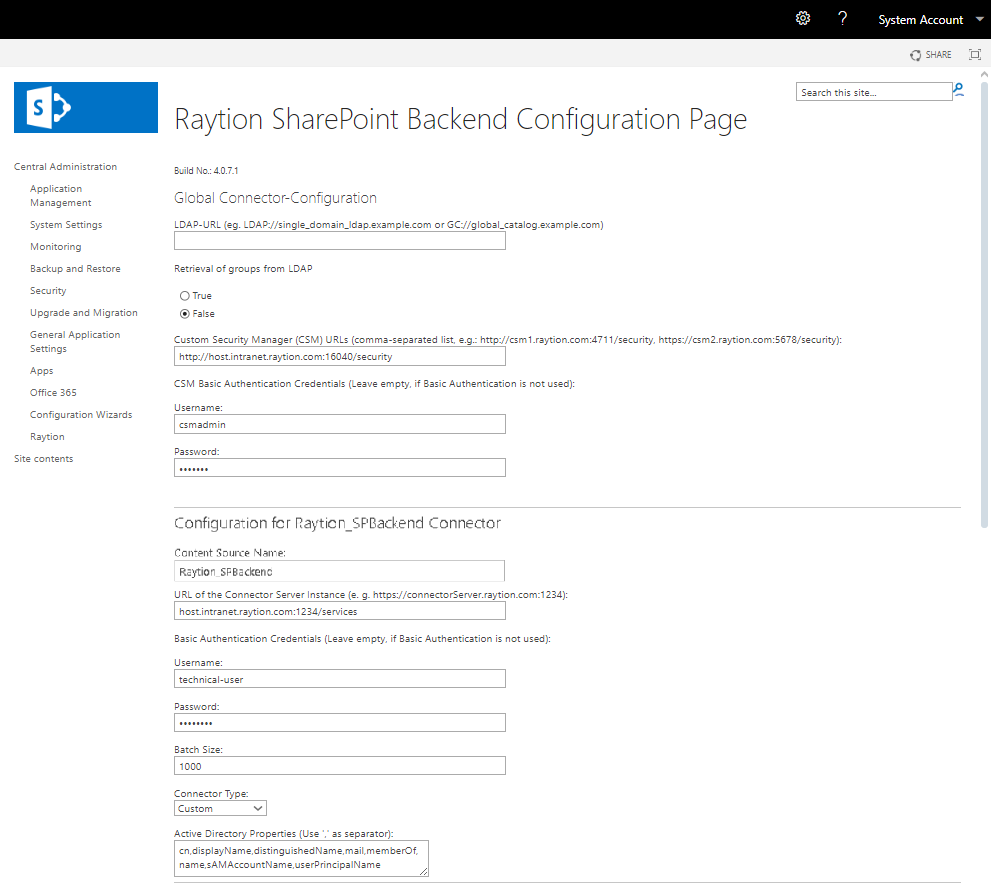The width and height of the screenshot is (991, 883).
Task: Click the Search this site box
Action: 873,92
